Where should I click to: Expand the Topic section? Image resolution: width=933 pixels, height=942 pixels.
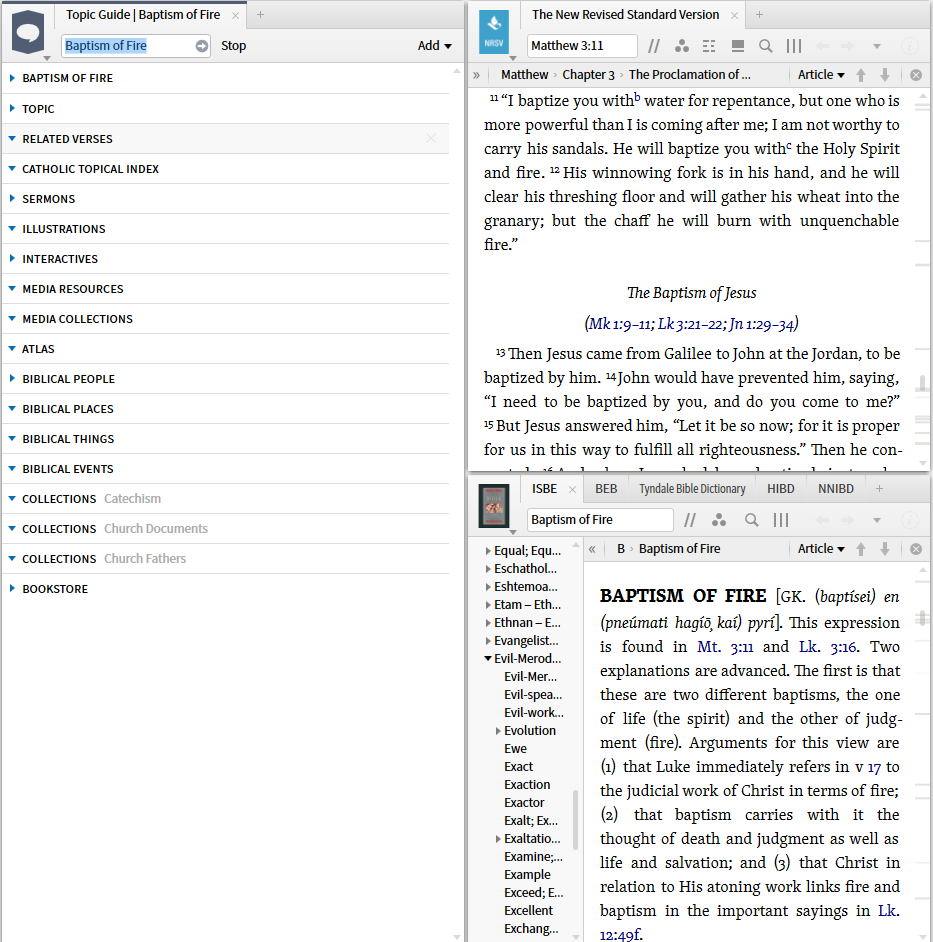point(12,109)
